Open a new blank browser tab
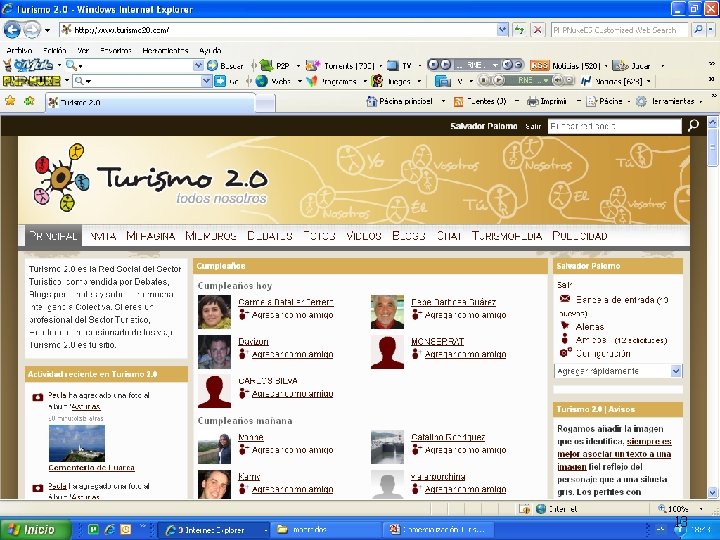Screen dimensions: 720x540 (265, 103)
